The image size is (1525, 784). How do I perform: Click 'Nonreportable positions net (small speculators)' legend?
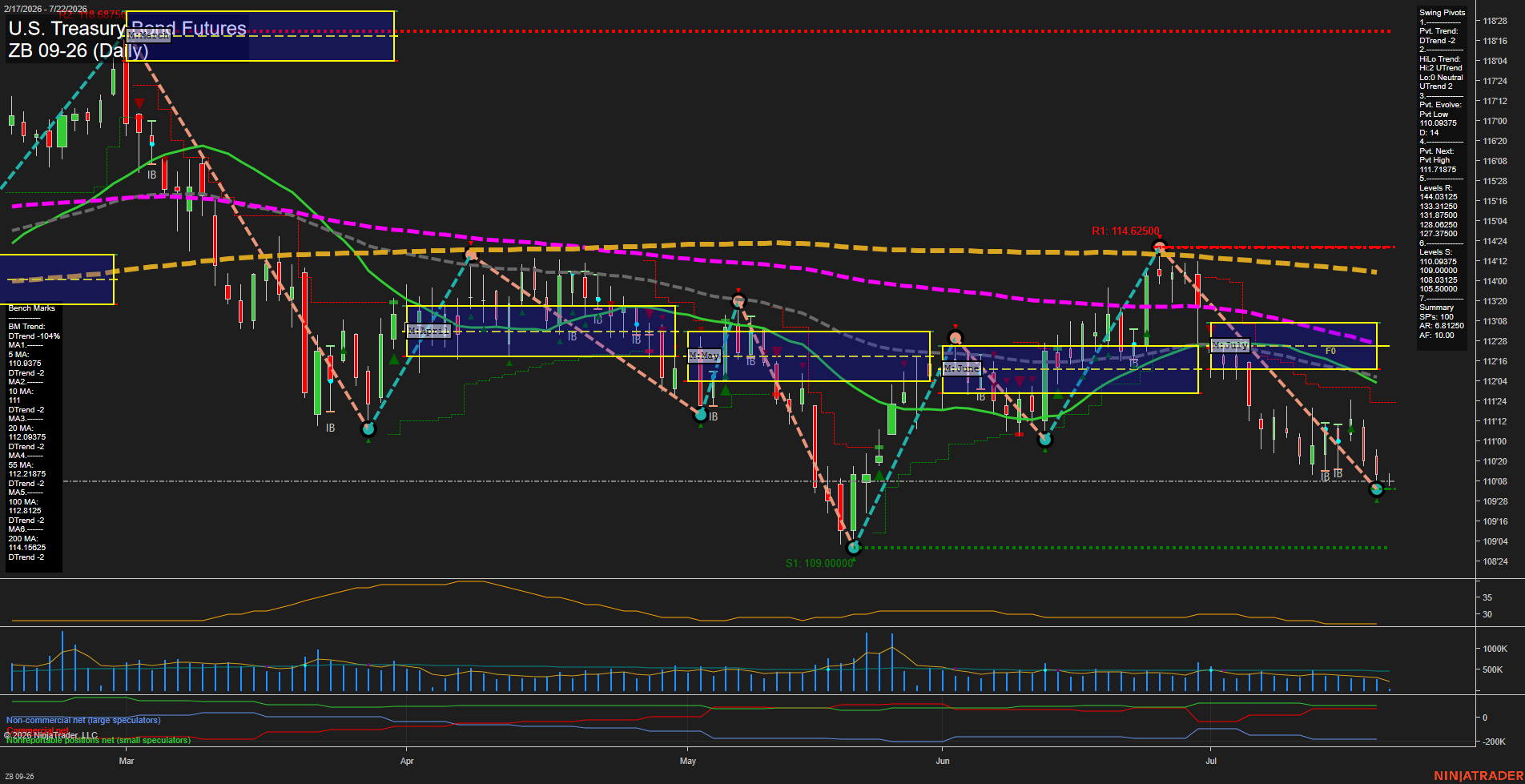tap(99, 741)
